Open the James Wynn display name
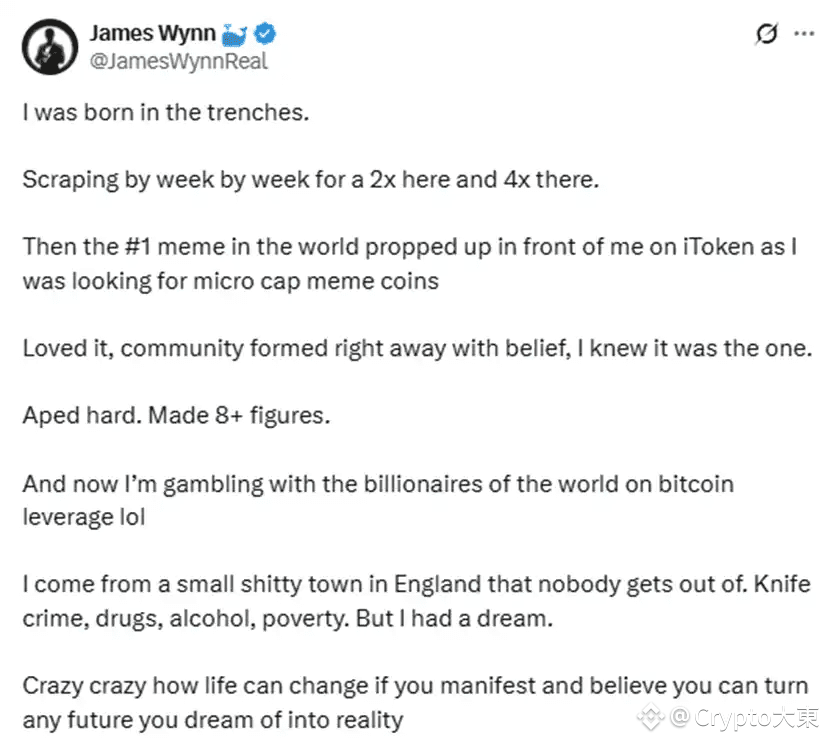The height and width of the screenshot is (742, 827). click(x=152, y=33)
